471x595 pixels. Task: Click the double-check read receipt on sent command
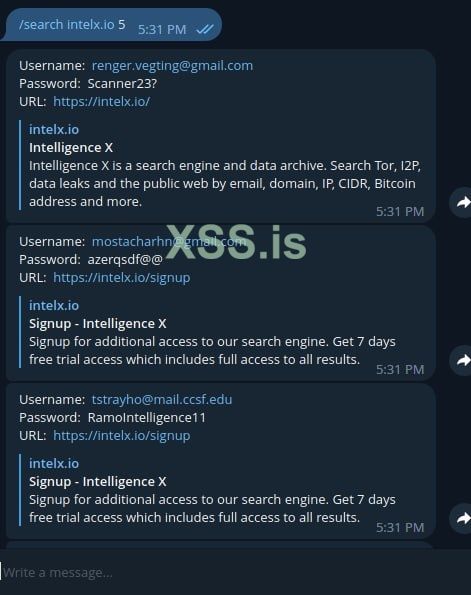(x=205, y=29)
